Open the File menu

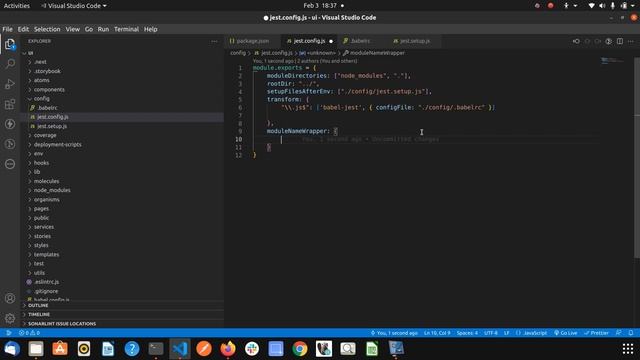7,29
